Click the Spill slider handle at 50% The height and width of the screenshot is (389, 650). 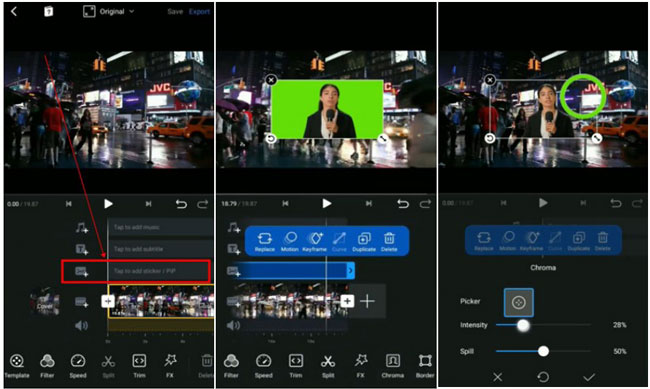click(543, 351)
